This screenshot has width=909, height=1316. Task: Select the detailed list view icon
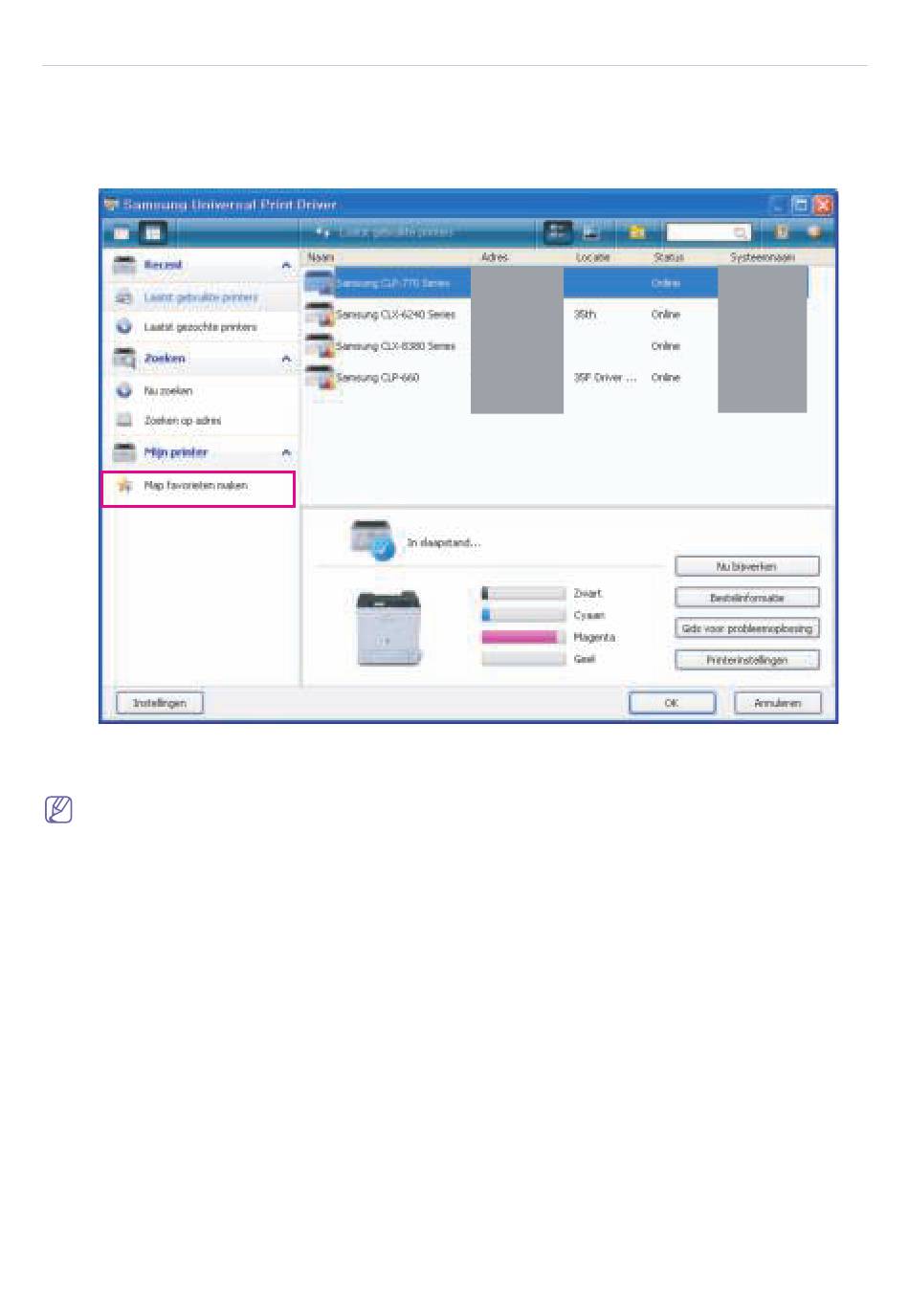(x=558, y=231)
